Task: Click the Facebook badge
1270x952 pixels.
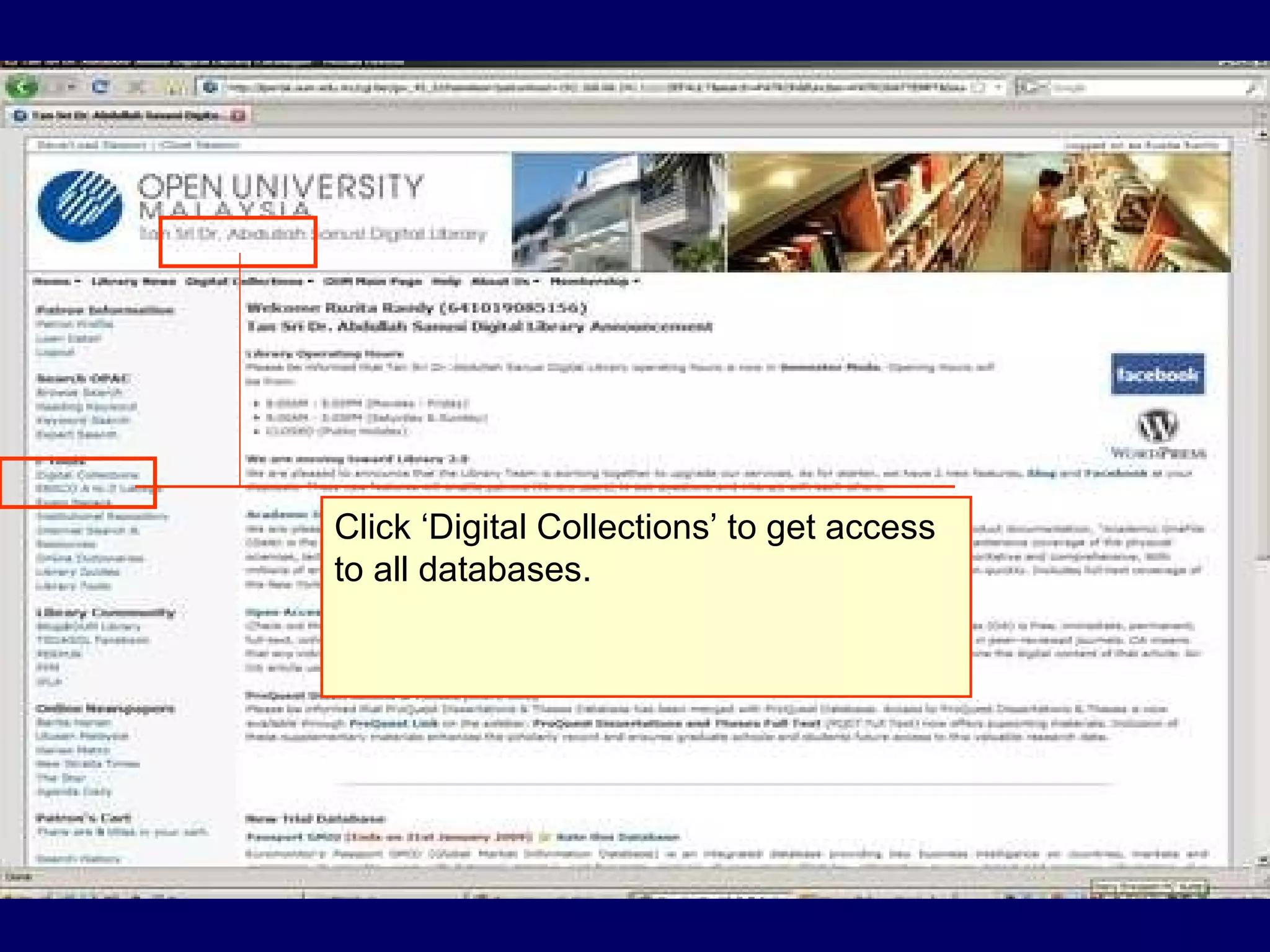Action: (1157, 374)
